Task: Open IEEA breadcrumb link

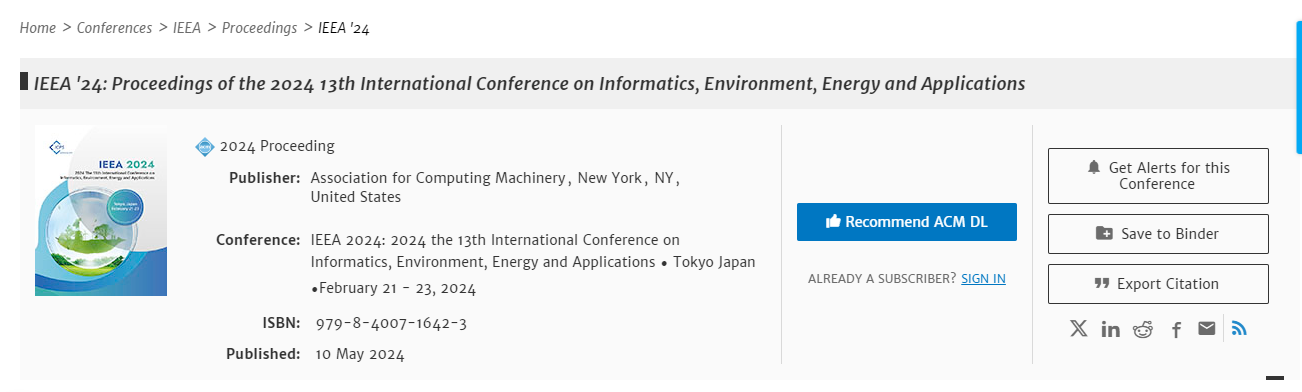Action: click(x=187, y=28)
